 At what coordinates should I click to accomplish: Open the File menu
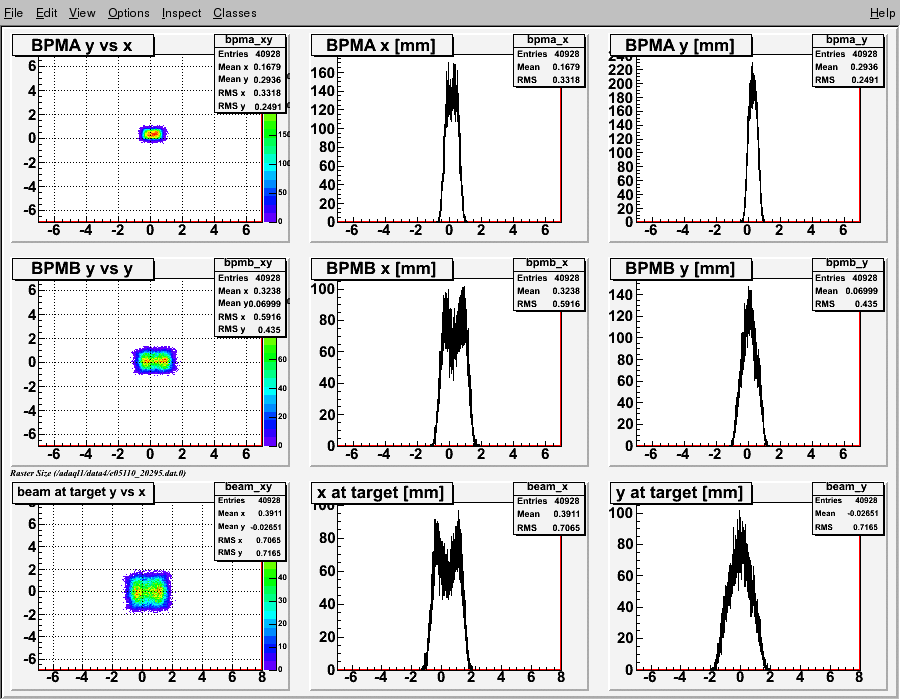[x=13, y=13]
